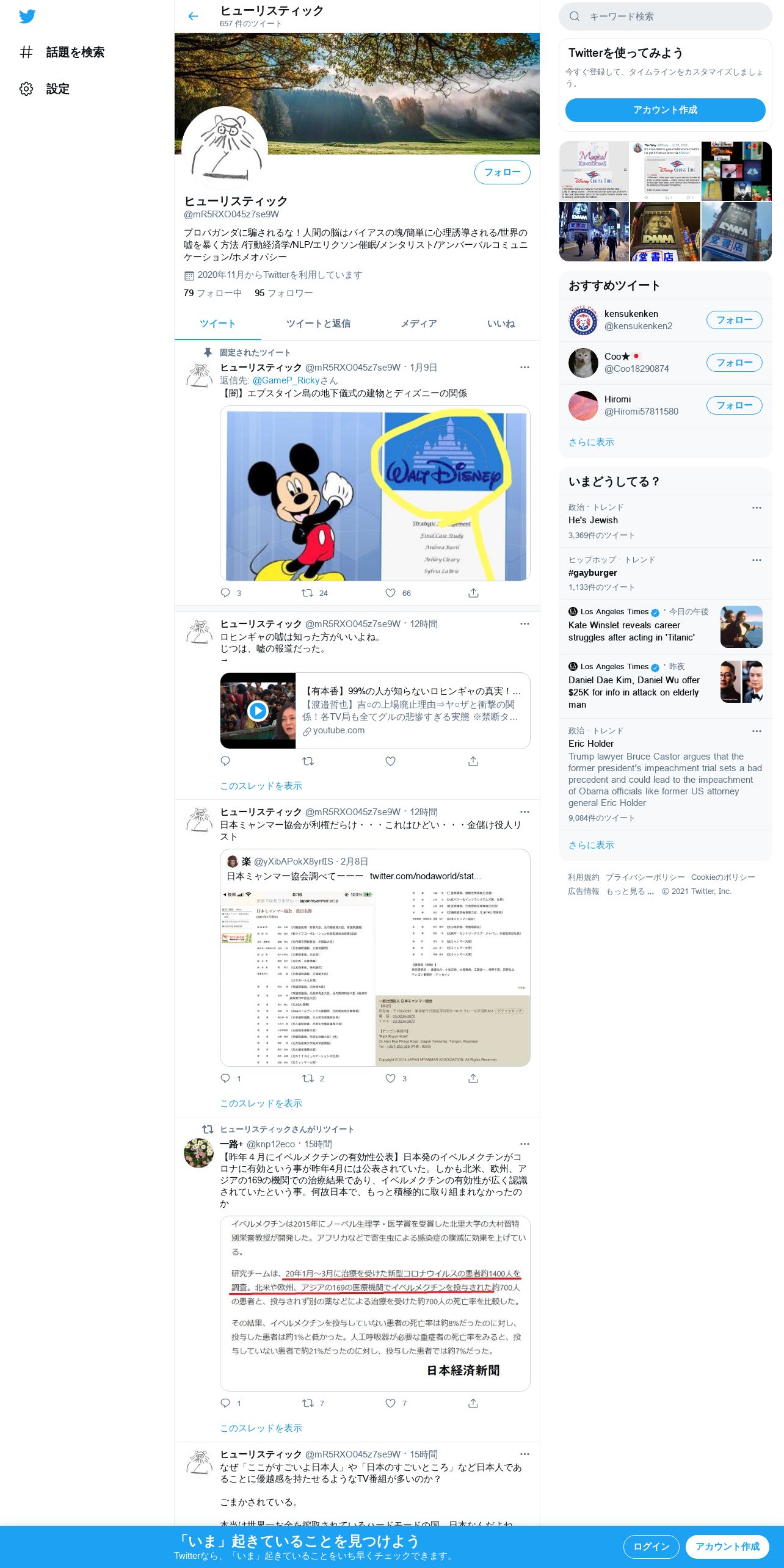Retweet the 日本ミャンマー協会 tweet
The image size is (784, 1568).
click(308, 1079)
